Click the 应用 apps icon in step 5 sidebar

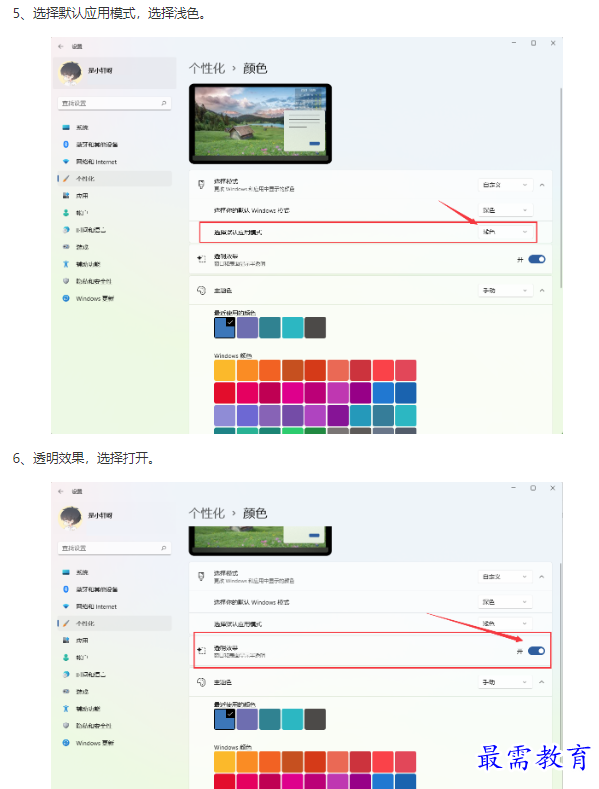coord(66,195)
